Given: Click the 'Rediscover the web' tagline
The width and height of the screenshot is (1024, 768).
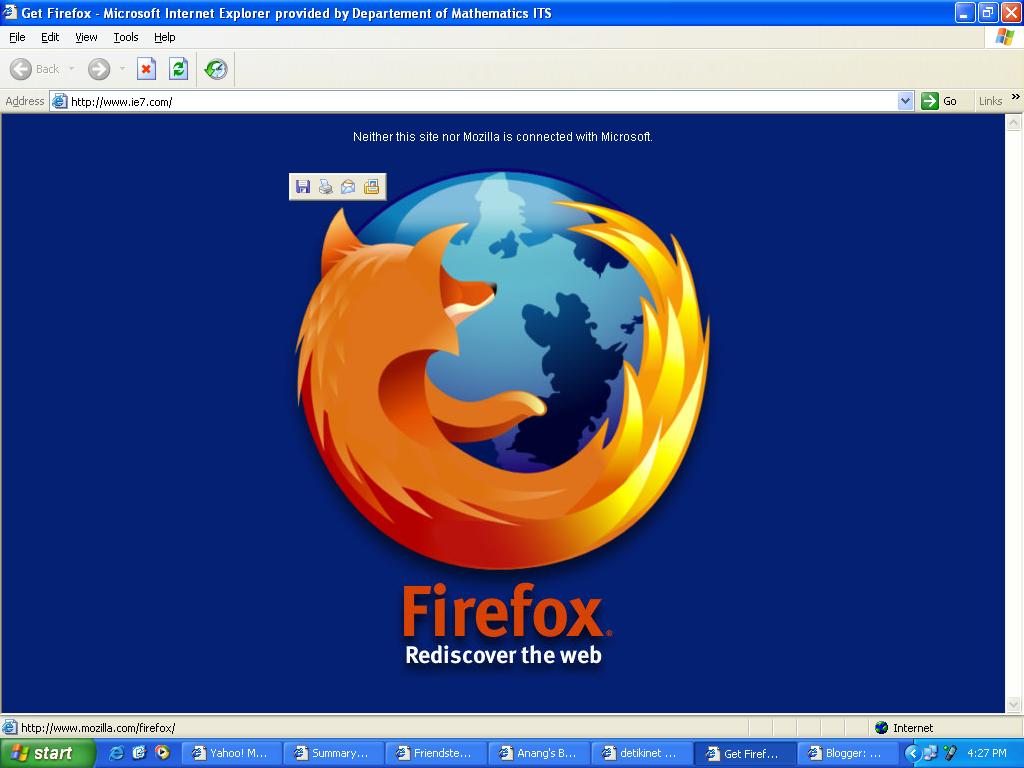Looking at the screenshot, I should (503, 654).
